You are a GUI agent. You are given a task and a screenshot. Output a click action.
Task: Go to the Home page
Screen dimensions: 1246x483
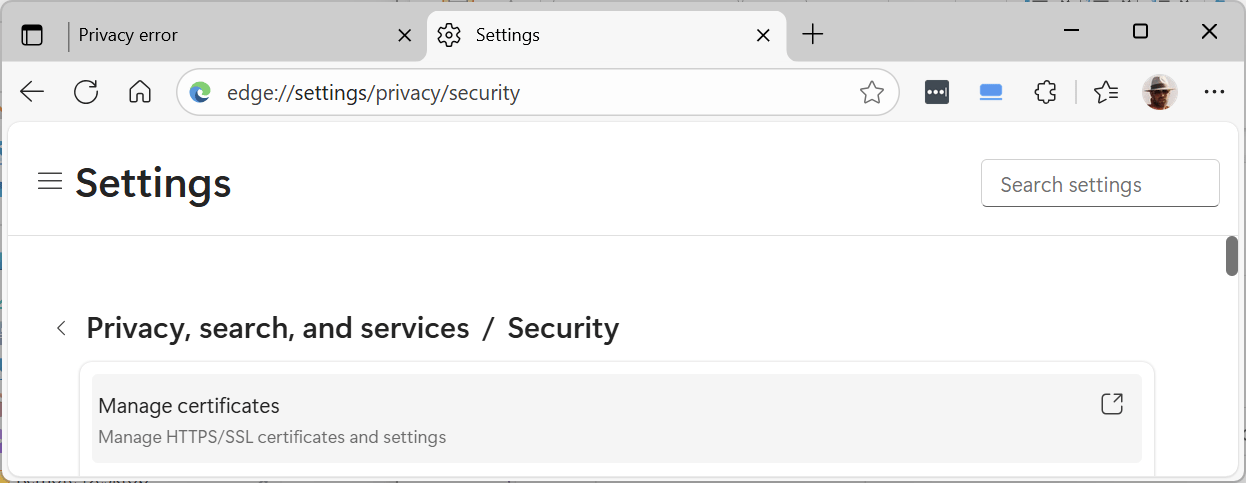[x=140, y=93]
